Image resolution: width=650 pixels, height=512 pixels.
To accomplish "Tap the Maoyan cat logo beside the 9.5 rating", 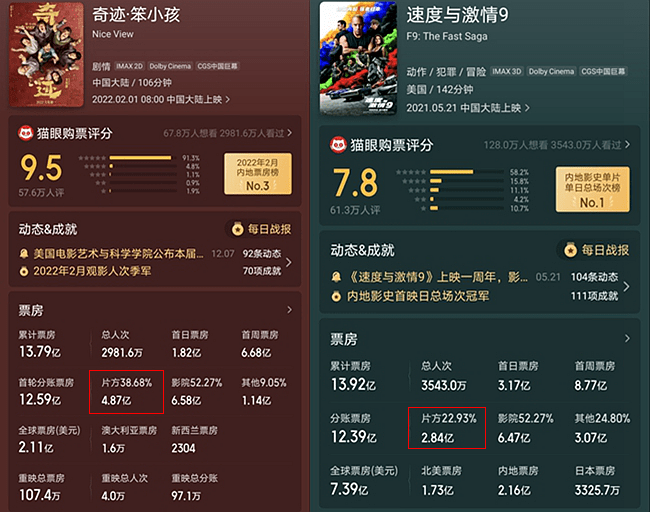I will click(26, 133).
